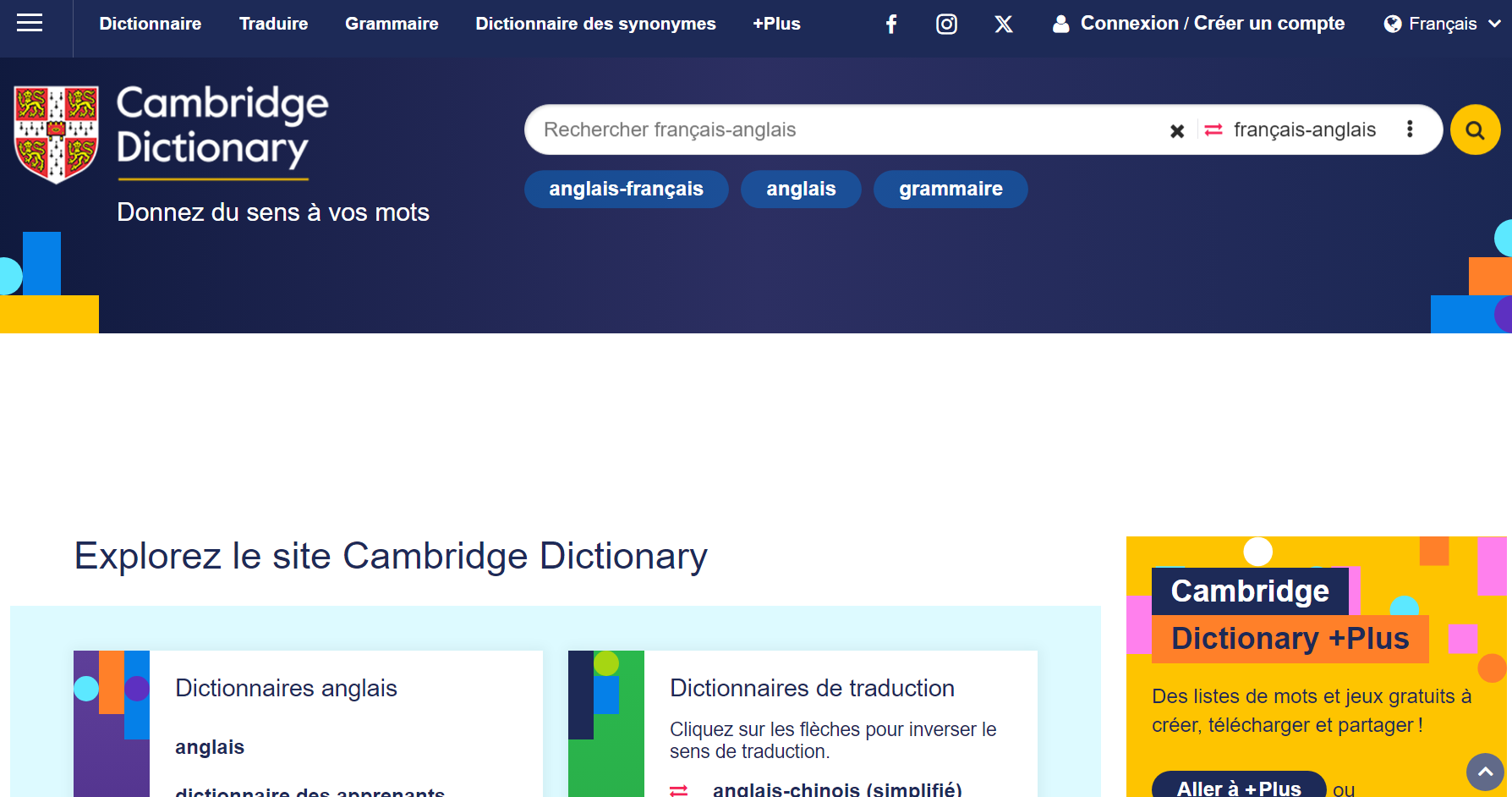The width and height of the screenshot is (1512, 797).
Task: Open the Traduire menu item
Action: pyautogui.click(x=273, y=24)
